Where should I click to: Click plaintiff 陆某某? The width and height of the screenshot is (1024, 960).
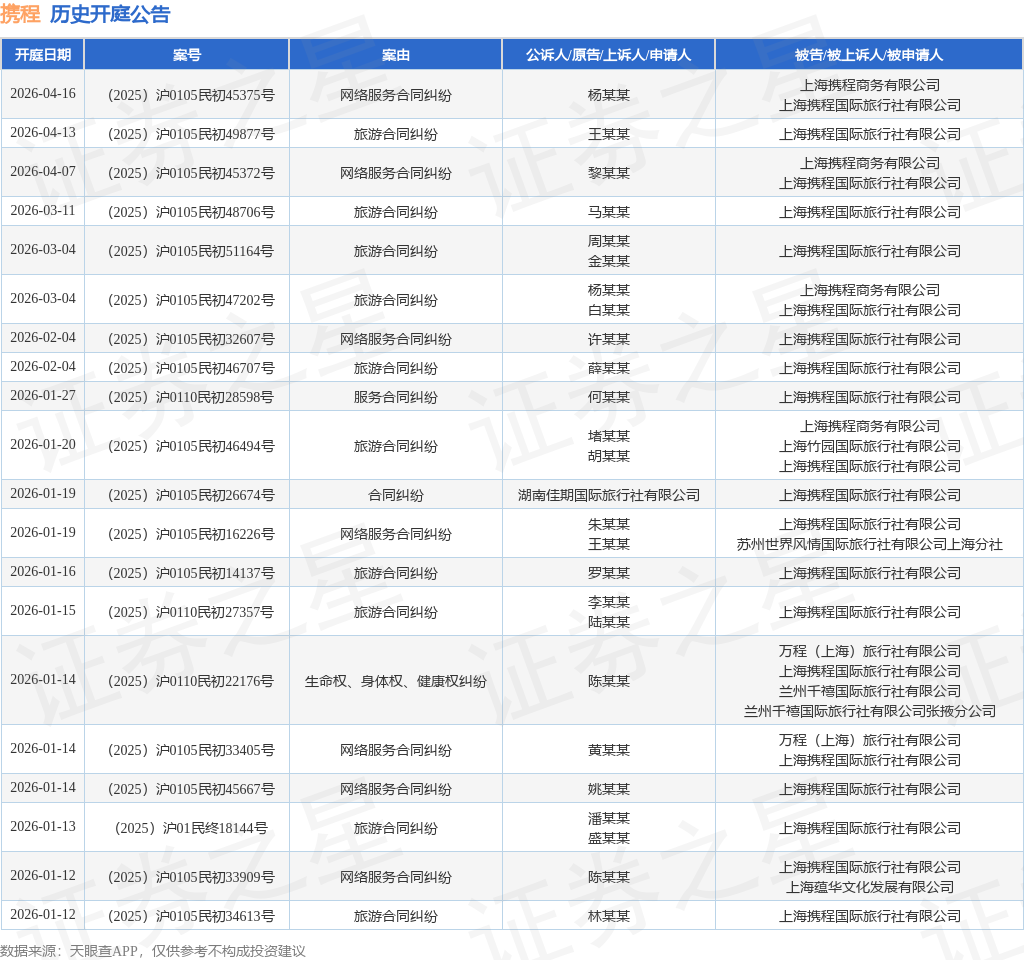(609, 622)
